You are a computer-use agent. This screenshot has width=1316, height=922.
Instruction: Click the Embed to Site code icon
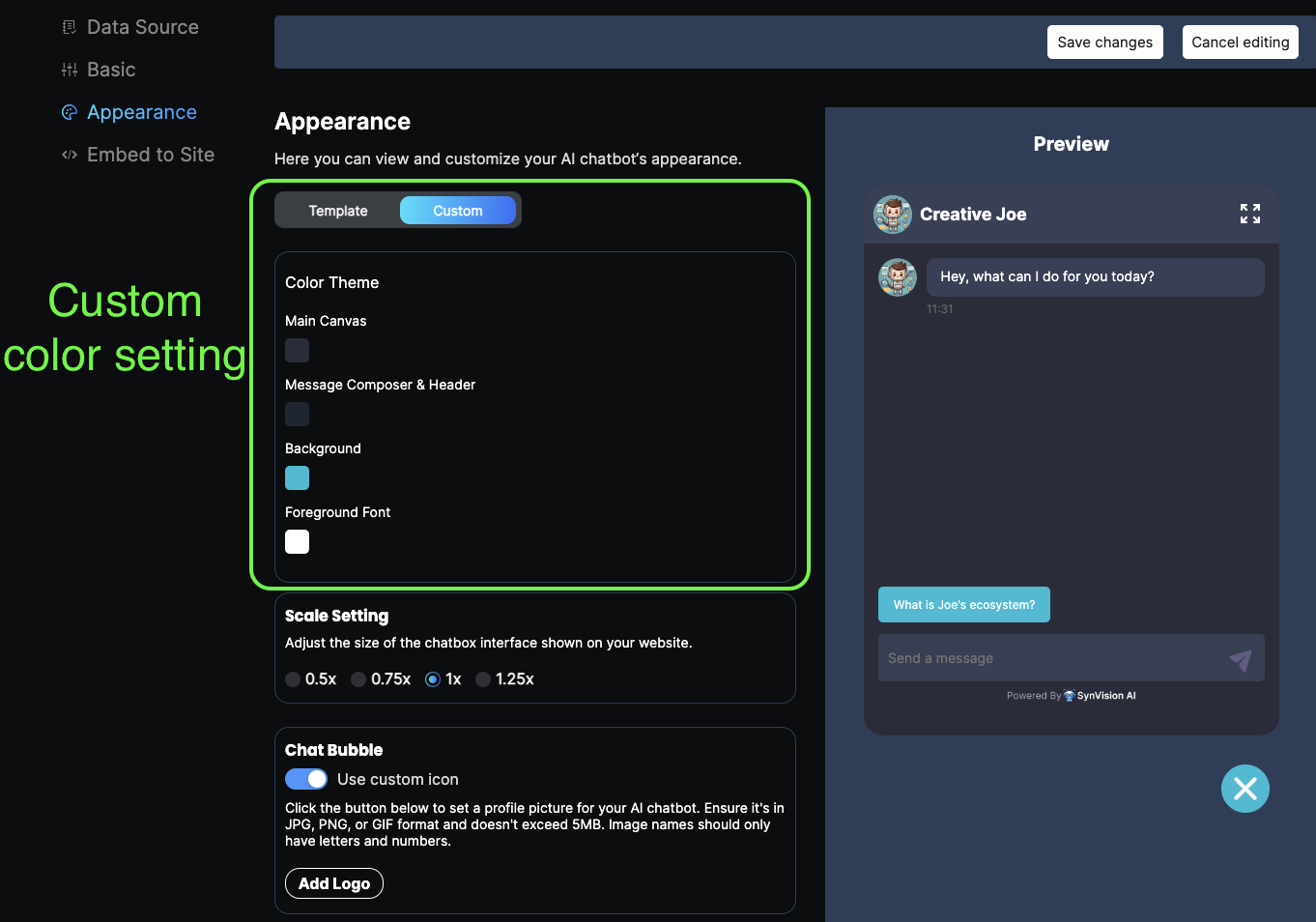point(69,155)
